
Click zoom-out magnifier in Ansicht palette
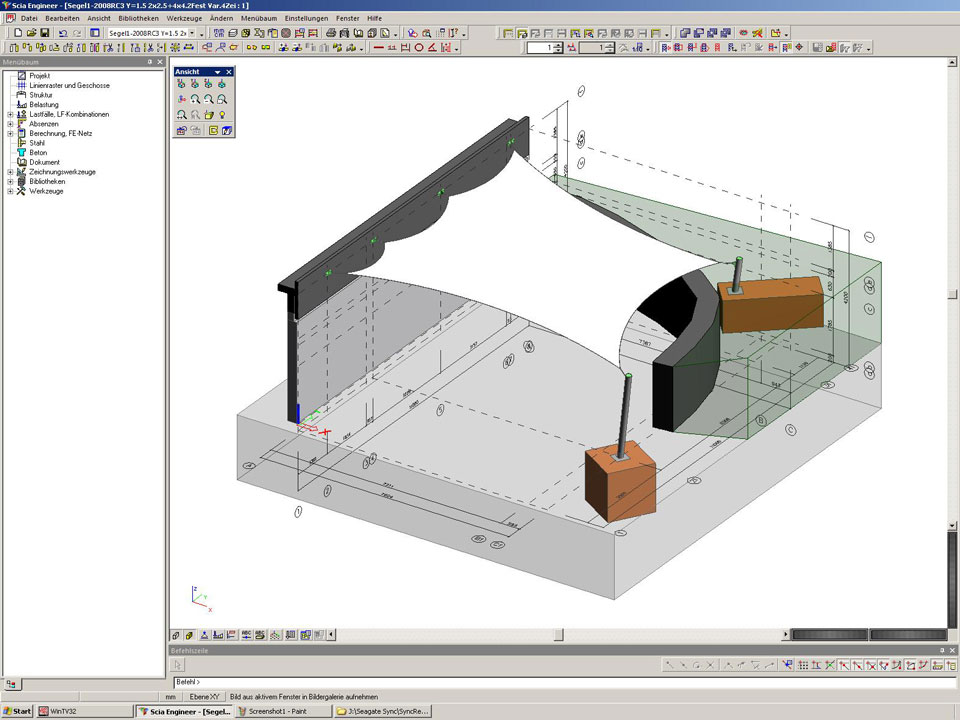pyautogui.click(x=208, y=100)
